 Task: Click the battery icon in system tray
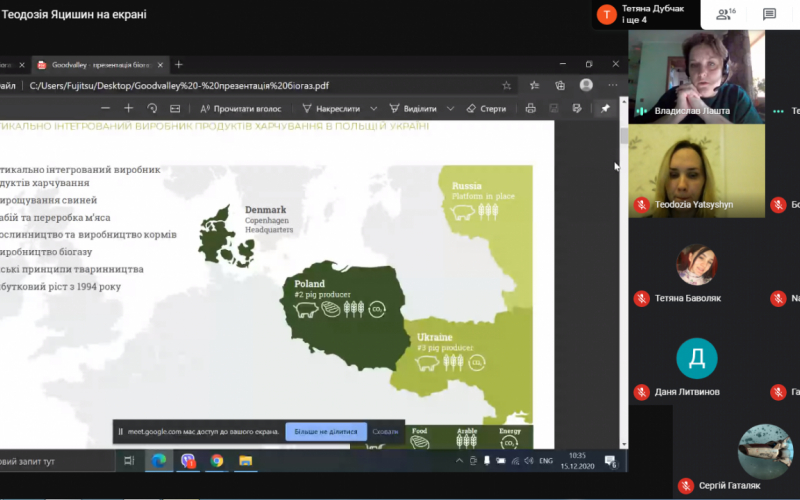pos(501,461)
